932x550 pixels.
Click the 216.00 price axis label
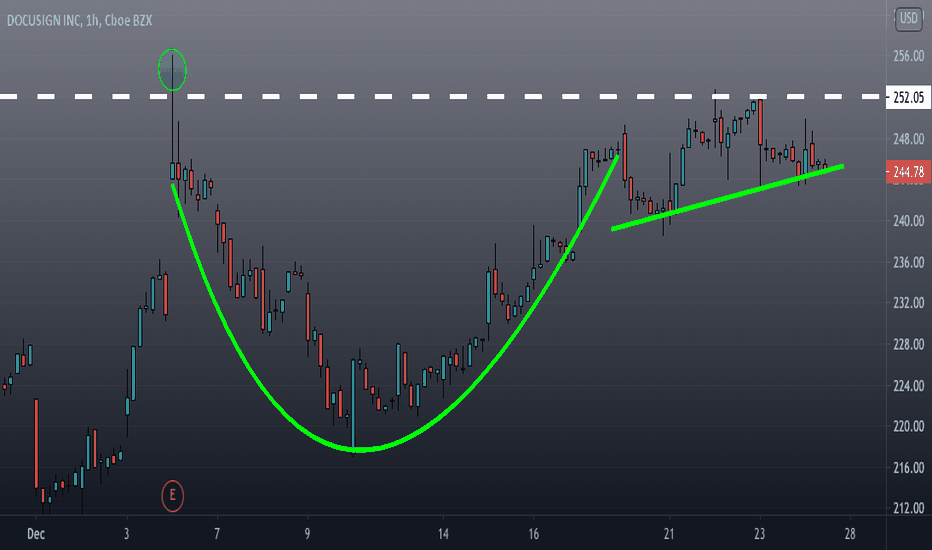point(908,468)
